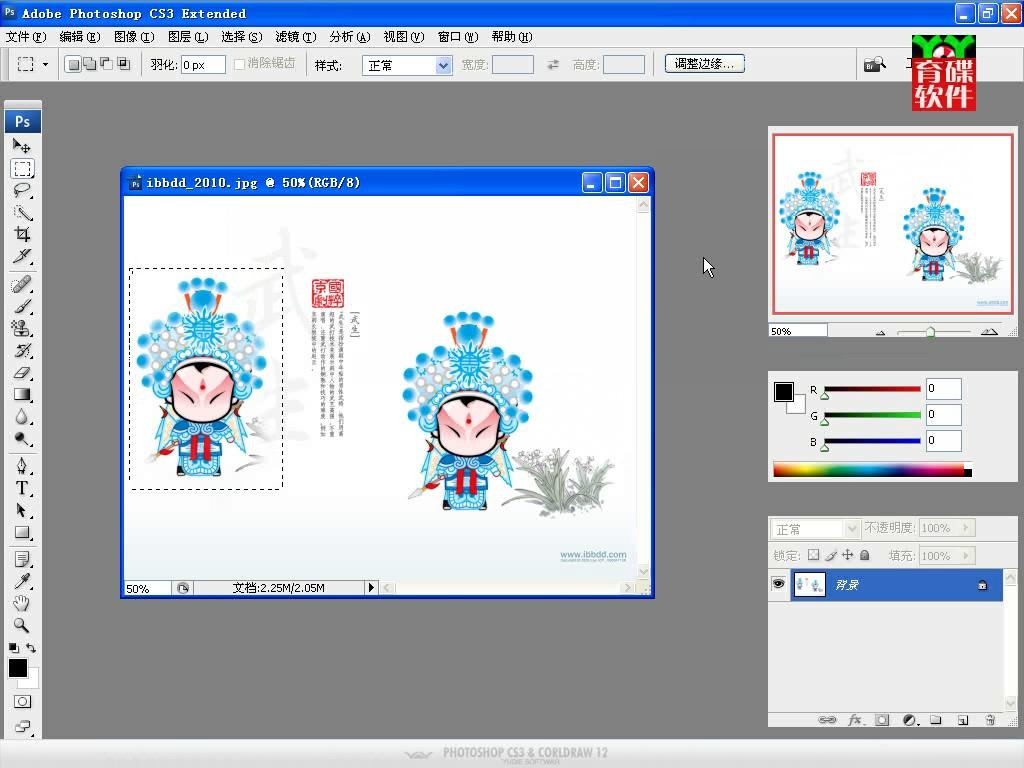The image size is (1024, 768).
Task: Open the tool preset picker arrow
Action: tap(45, 64)
